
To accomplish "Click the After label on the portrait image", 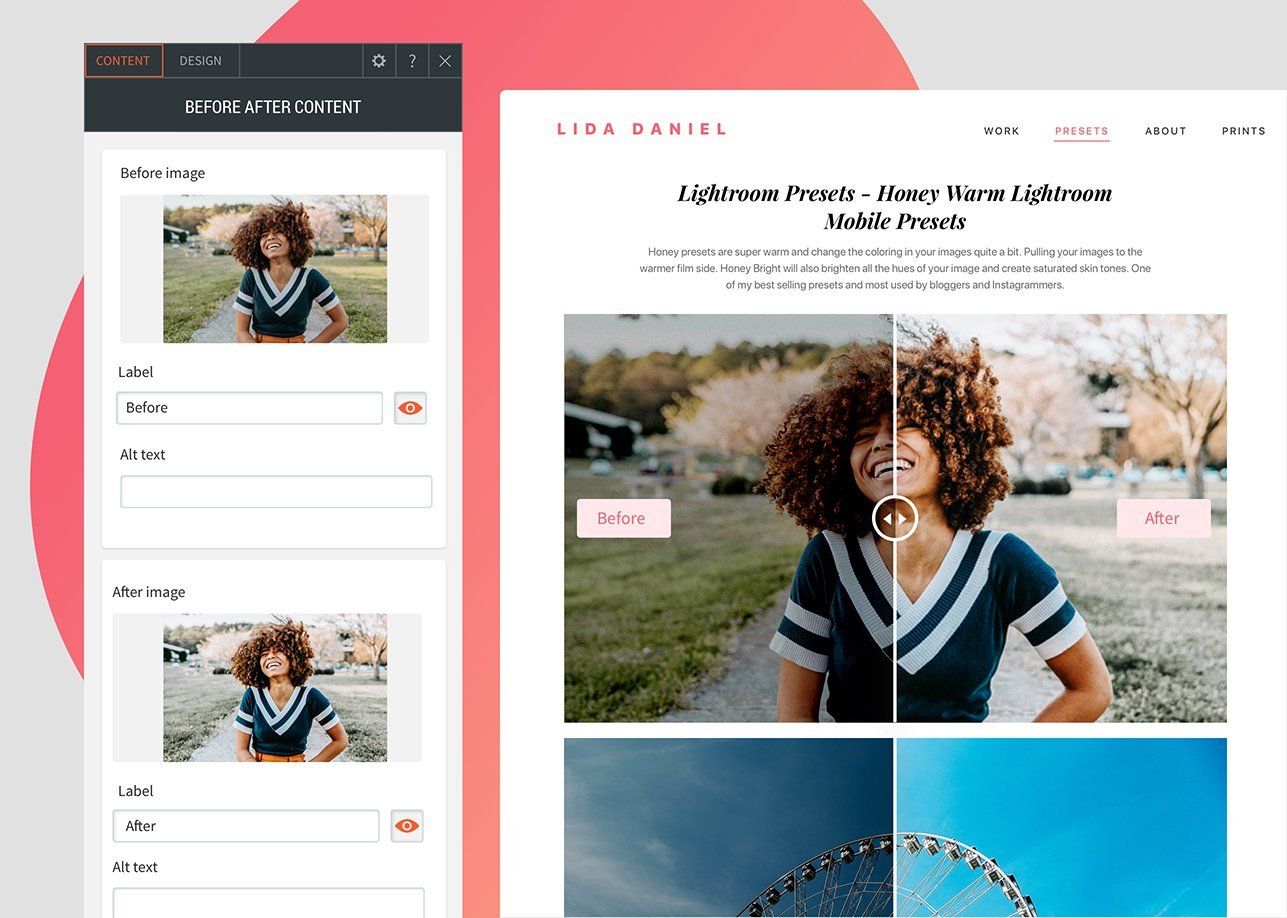I will [x=1163, y=518].
